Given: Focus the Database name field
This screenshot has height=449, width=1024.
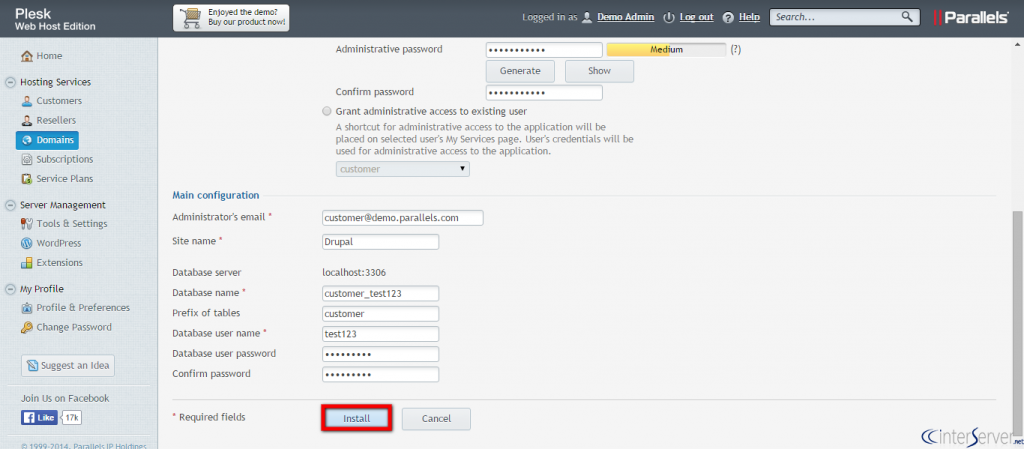Looking at the screenshot, I should pos(381,294).
